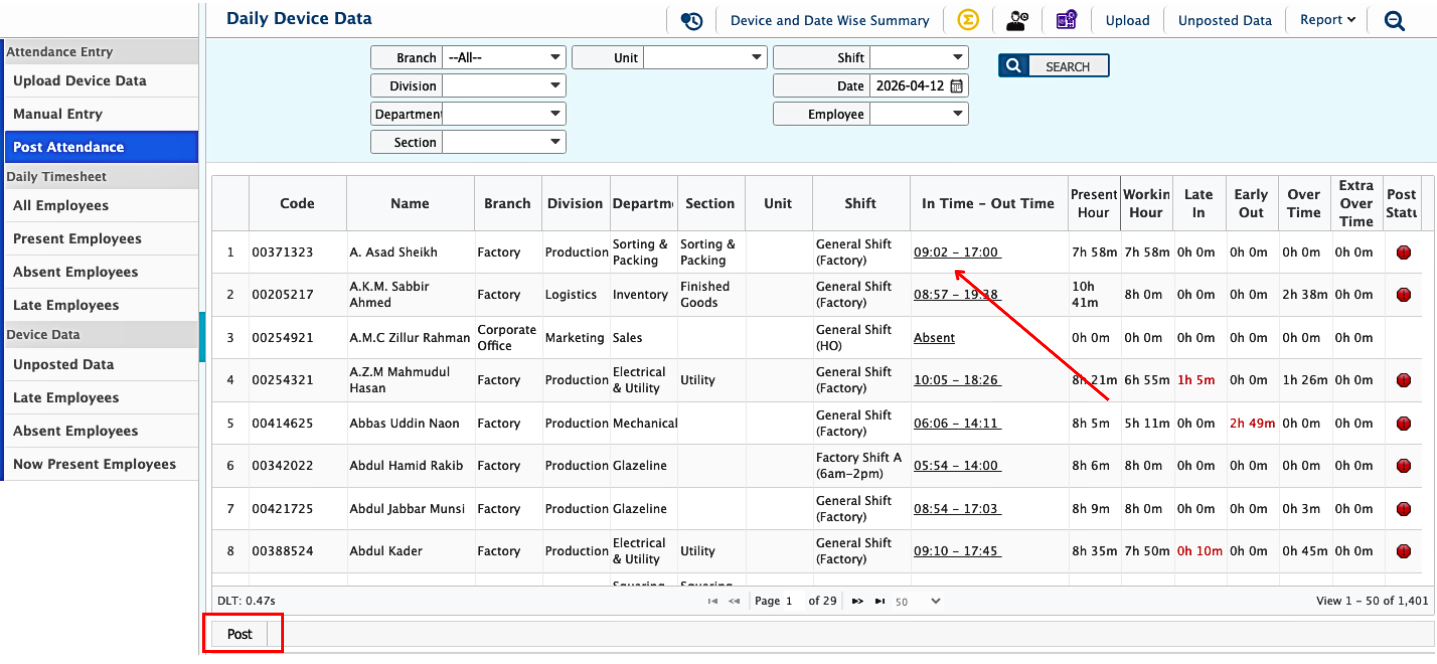The height and width of the screenshot is (664, 1437).
Task: Open the 09:02 – 17:00 time link
Action: click(956, 253)
